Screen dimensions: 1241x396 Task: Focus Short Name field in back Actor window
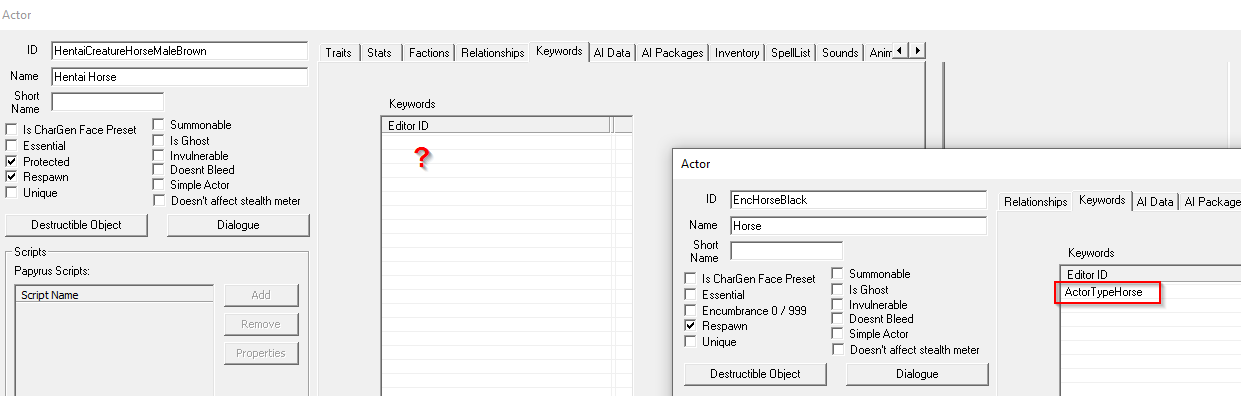pos(107,101)
